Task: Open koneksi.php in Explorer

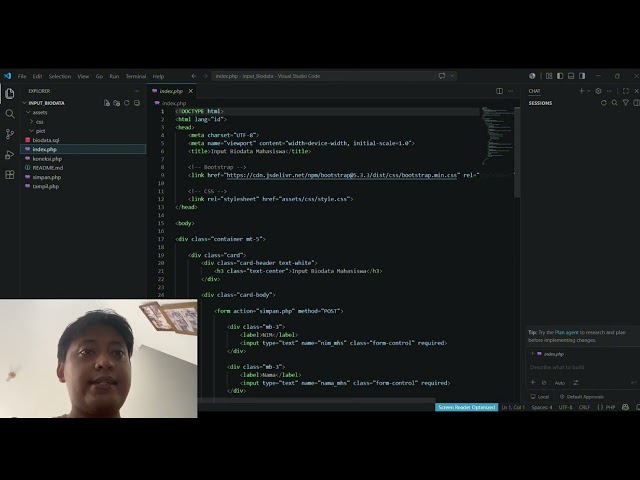Action: pyautogui.click(x=47, y=159)
